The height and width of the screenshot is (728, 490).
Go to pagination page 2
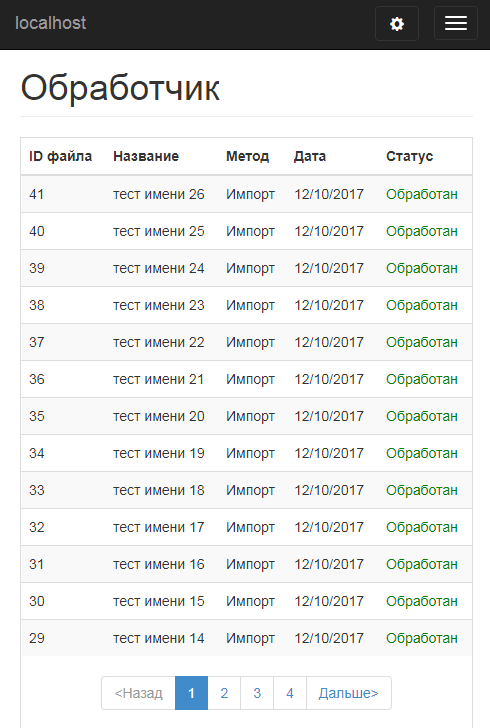pos(224,693)
